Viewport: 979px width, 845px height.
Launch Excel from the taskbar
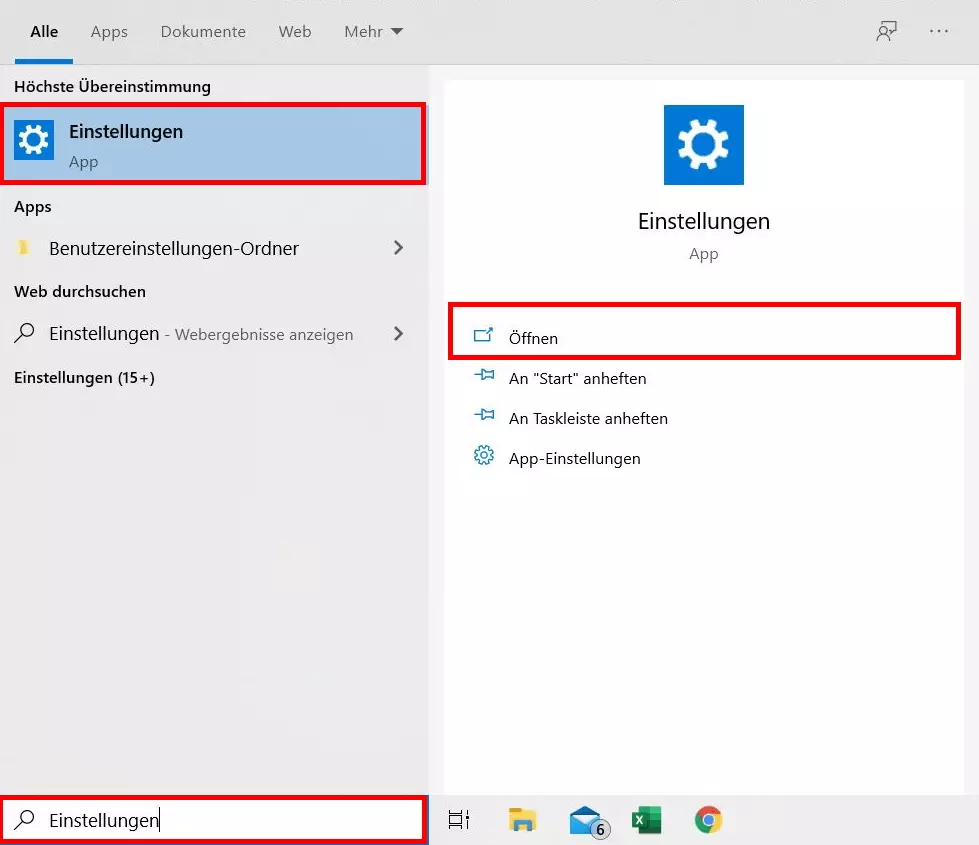click(646, 820)
